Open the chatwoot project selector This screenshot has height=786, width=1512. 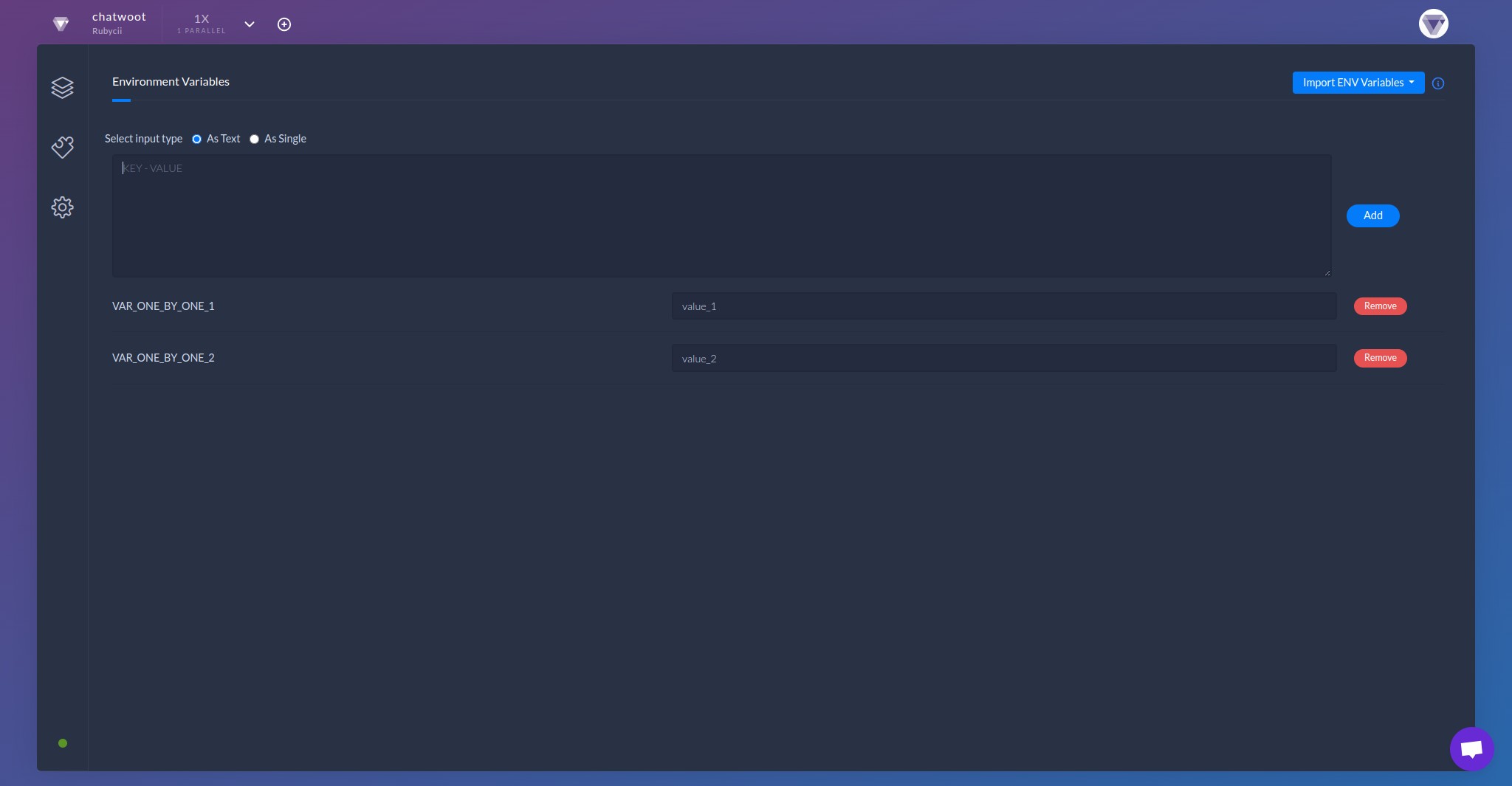[x=119, y=15]
